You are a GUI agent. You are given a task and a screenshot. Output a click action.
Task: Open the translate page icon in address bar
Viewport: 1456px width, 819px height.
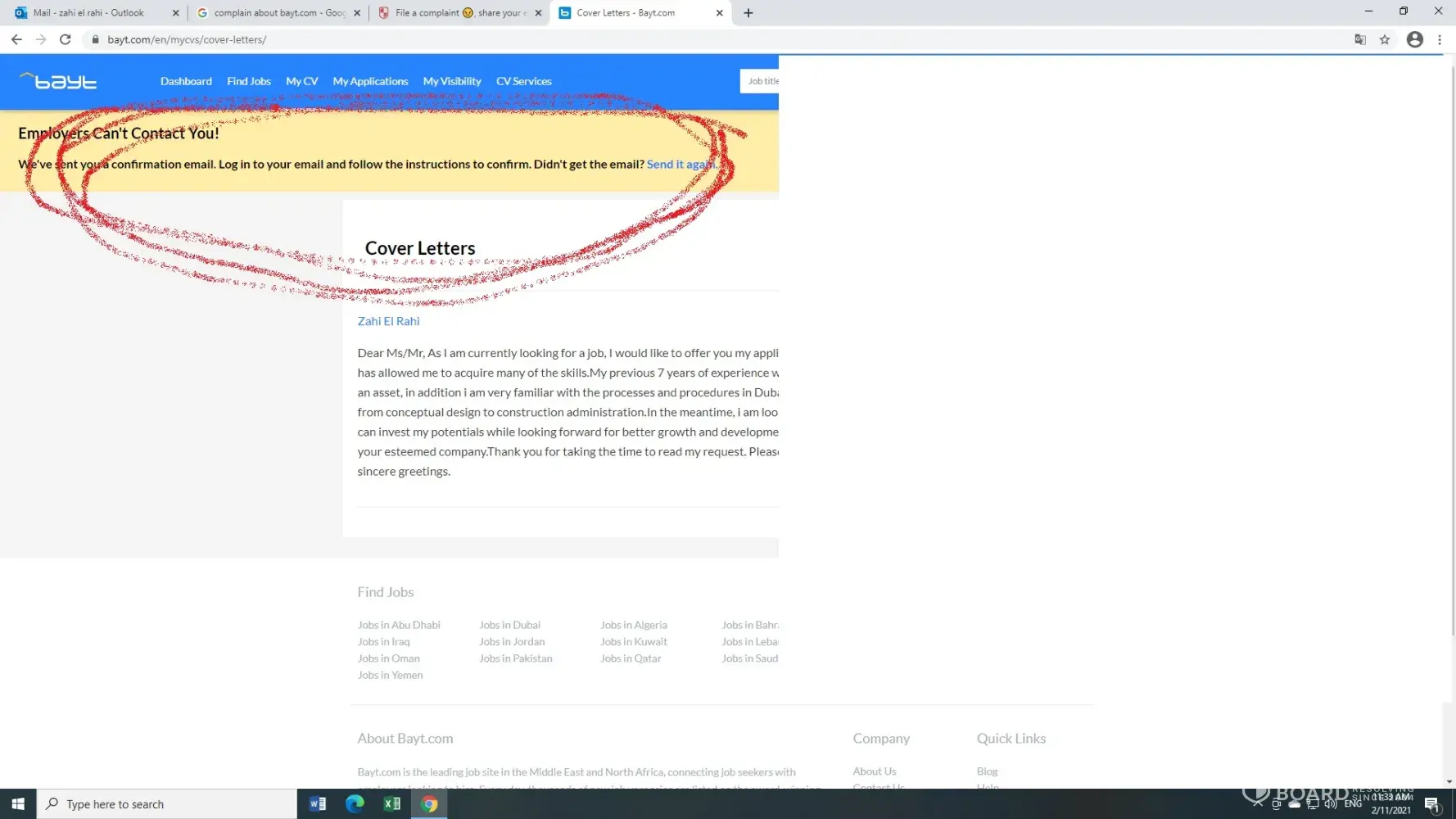click(1360, 39)
